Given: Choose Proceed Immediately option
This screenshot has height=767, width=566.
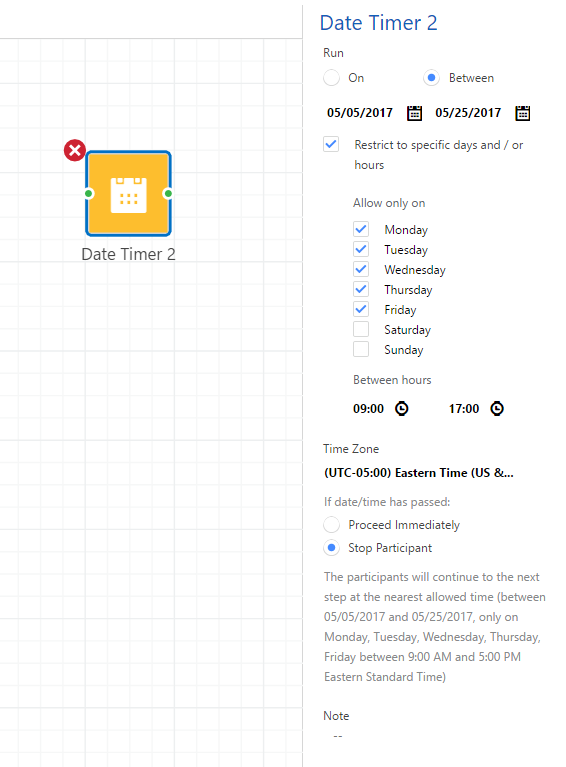Looking at the screenshot, I should point(331,525).
